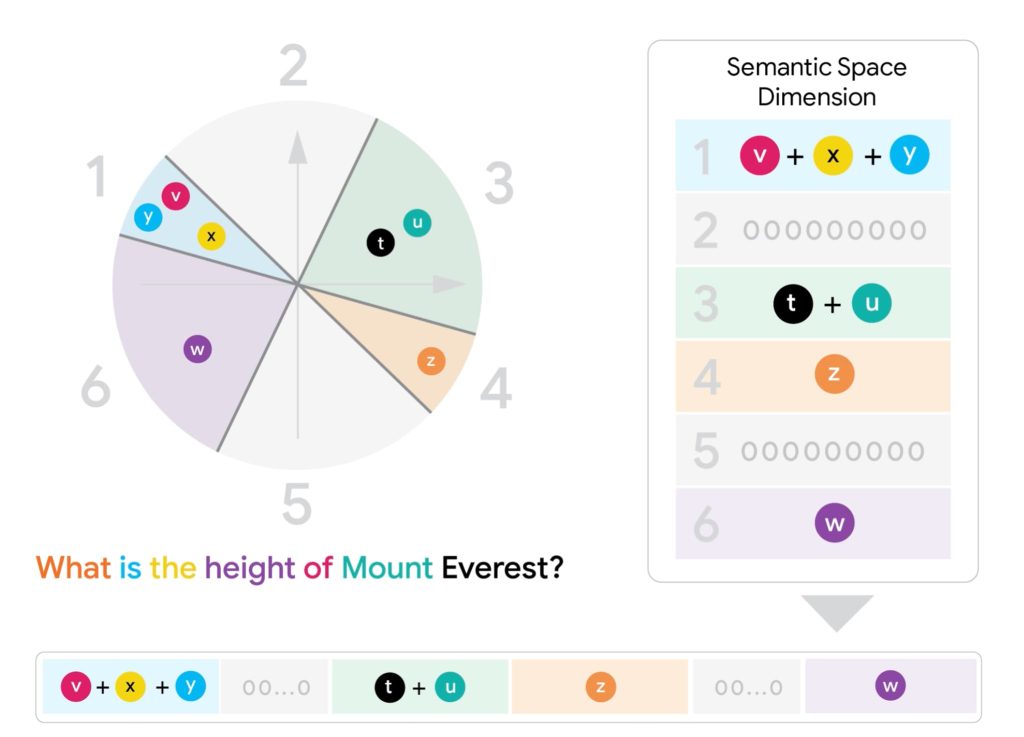
Task: Click the orange z circle in the pie chart
Action: point(431,361)
